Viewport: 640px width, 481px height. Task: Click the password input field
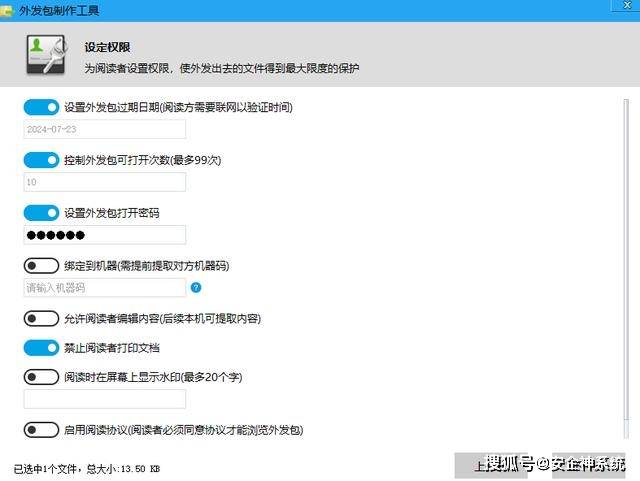[x=104, y=235]
